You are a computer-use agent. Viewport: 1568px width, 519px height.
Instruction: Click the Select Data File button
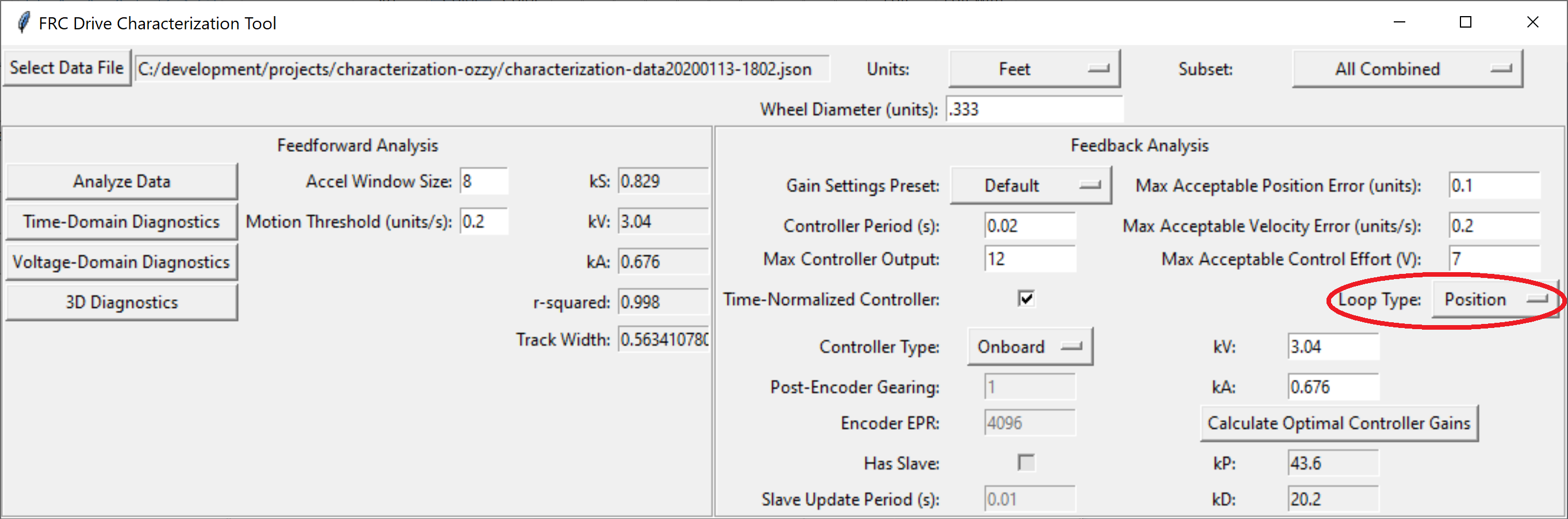(x=67, y=67)
